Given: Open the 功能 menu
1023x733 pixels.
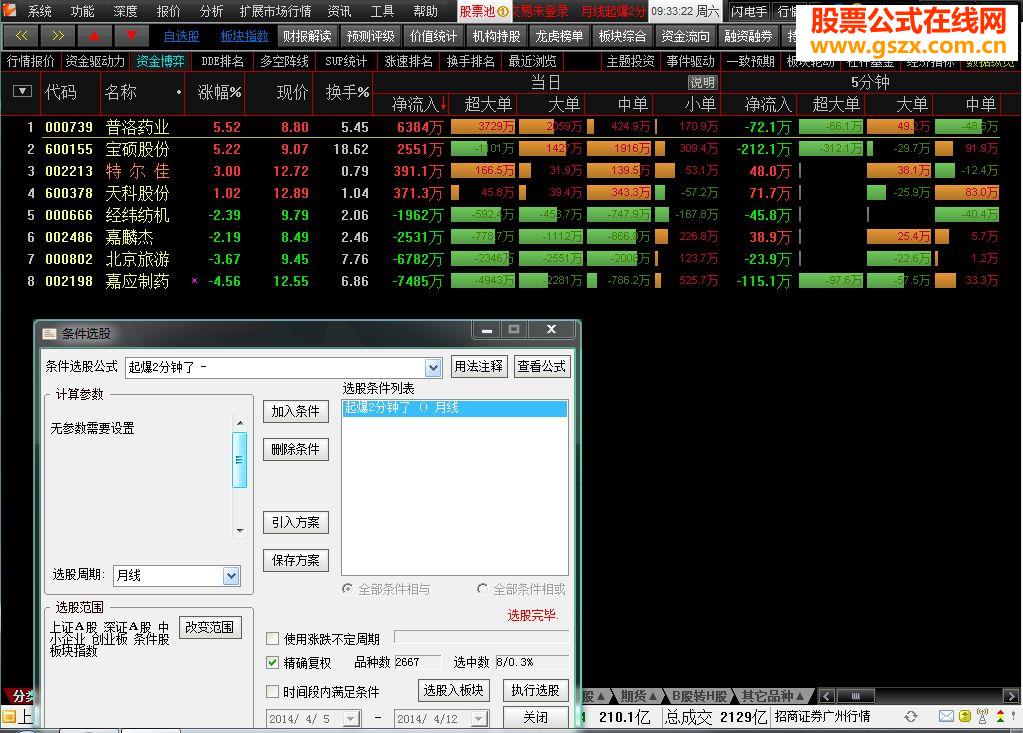Looking at the screenshot, I should 82,11.
